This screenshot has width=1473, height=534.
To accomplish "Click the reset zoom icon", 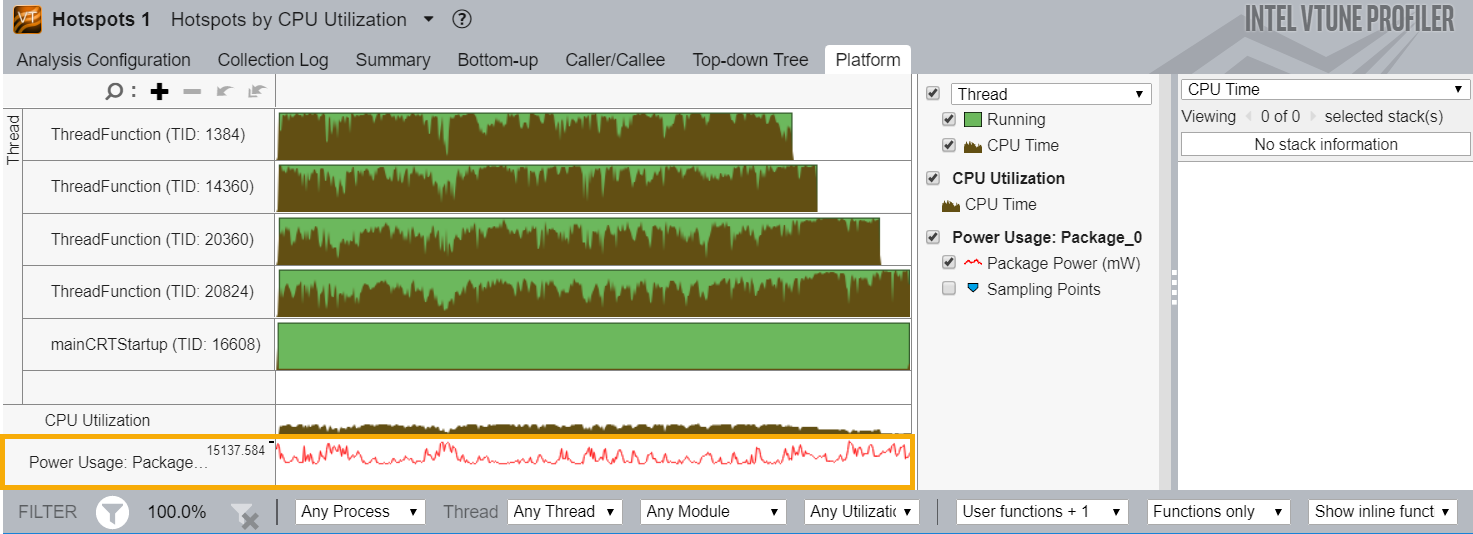I will pyautogui.click(x=257, y=92).
